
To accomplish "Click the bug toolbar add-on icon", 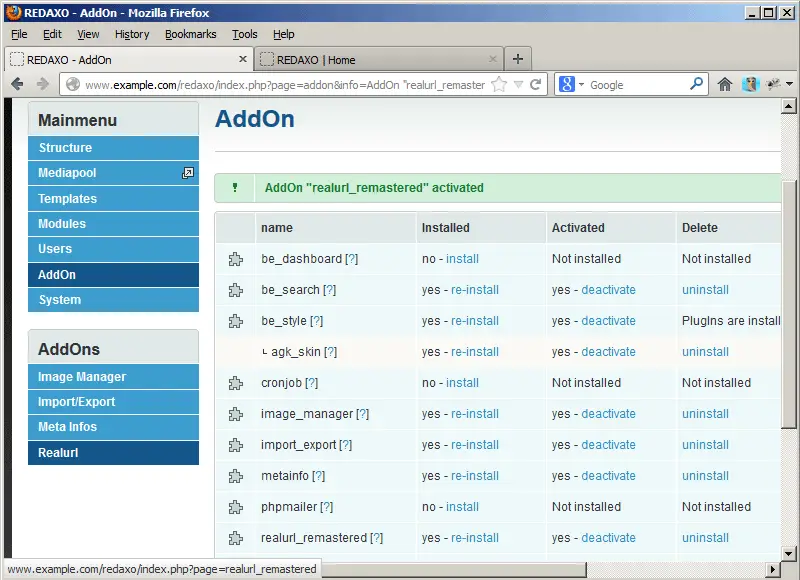I will pos(773,84).
